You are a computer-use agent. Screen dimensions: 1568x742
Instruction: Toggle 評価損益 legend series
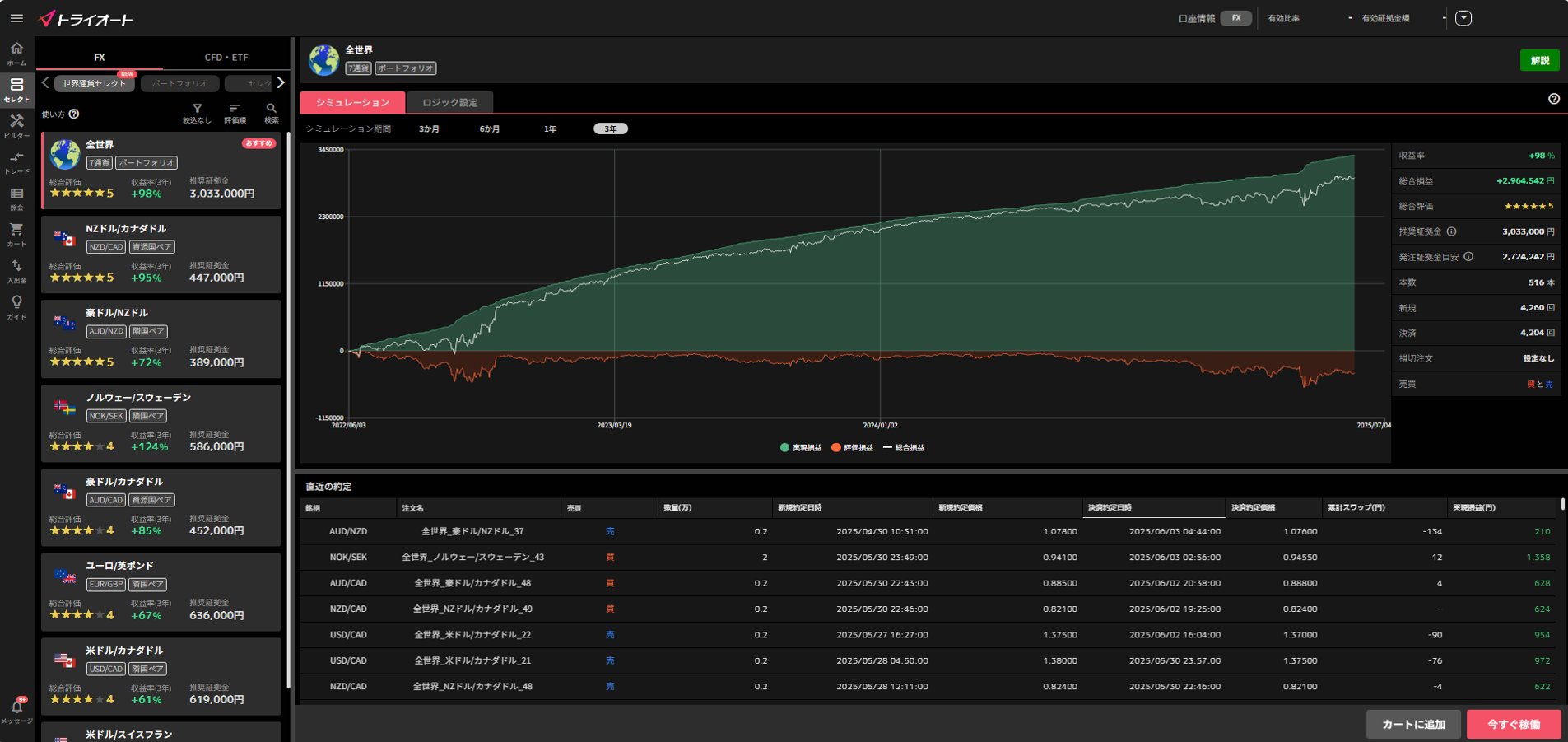click(852, 448)
